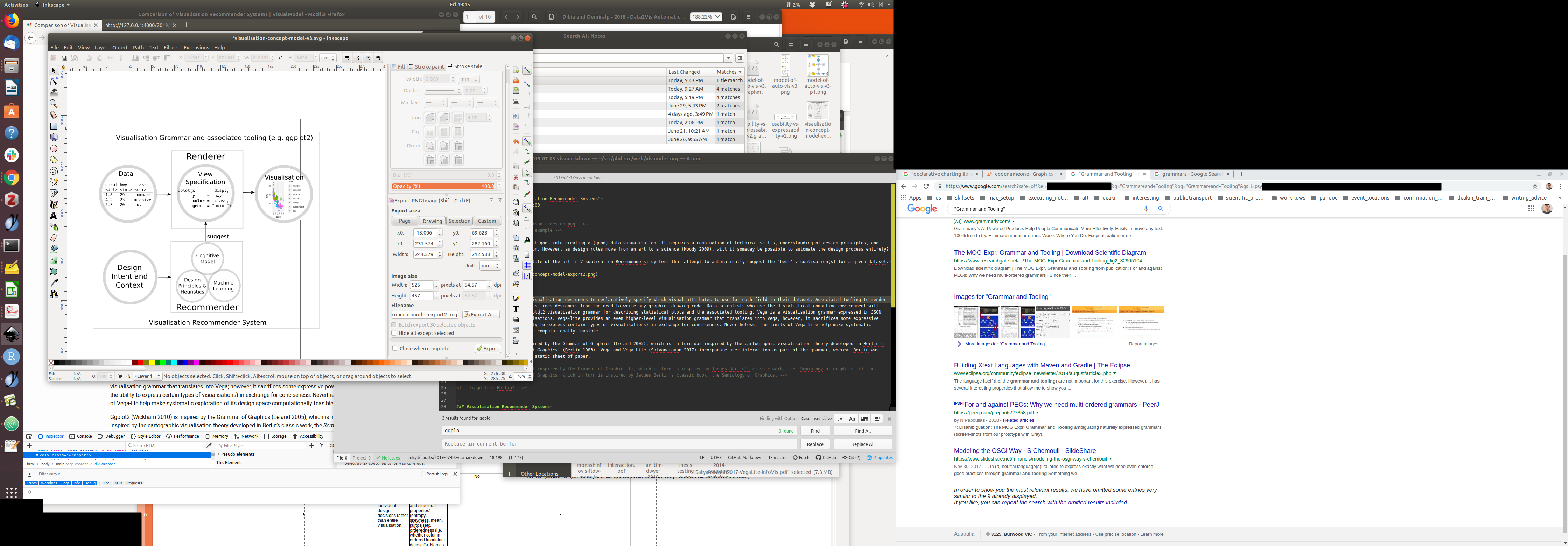Check Close when complete option
Image resolution: width=1568 pixels, height=546 pixels.
[395, 349]
